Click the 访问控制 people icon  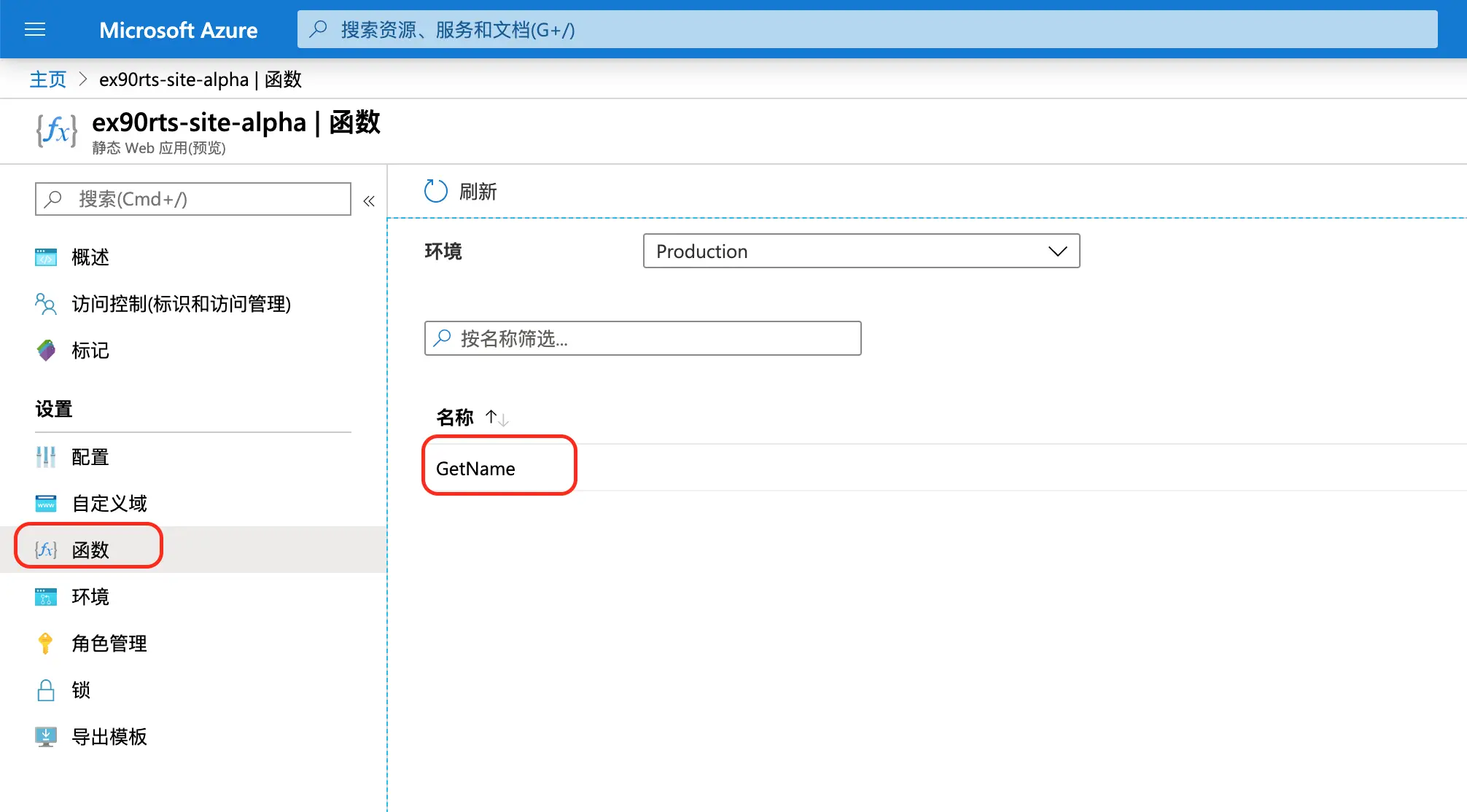(46, 304)
